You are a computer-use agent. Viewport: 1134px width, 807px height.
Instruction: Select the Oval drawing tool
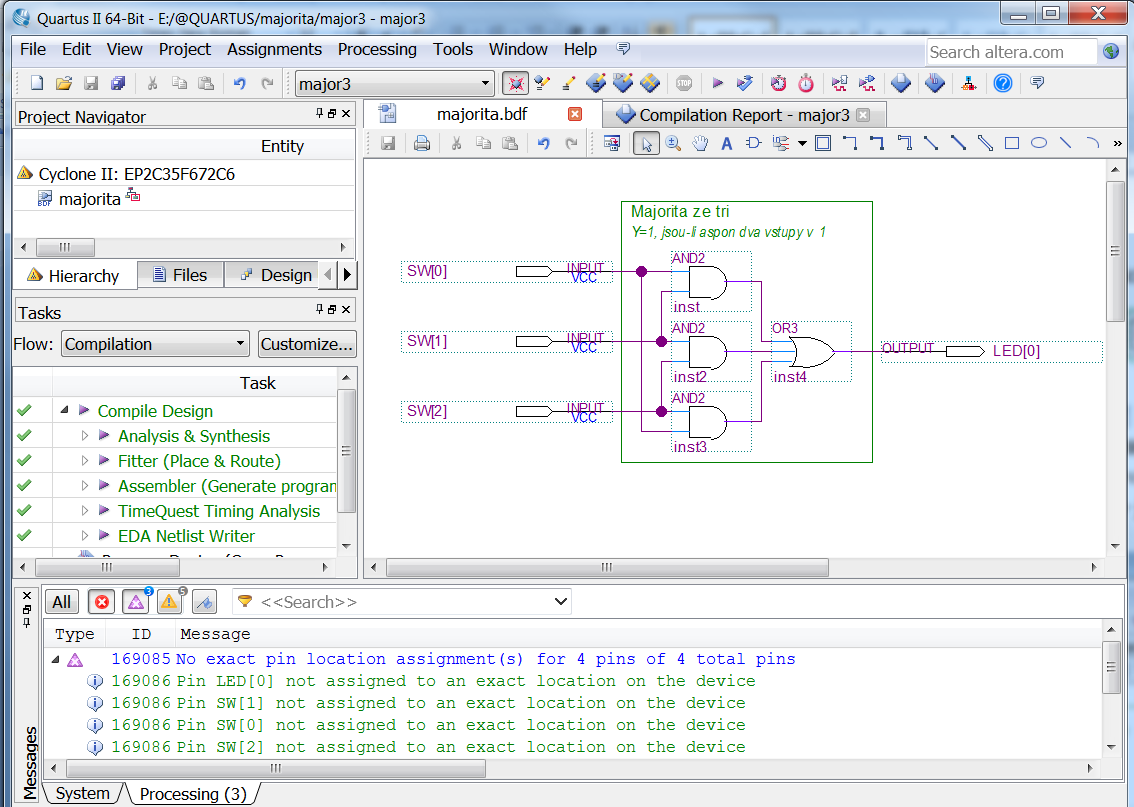pos(1039,143)
